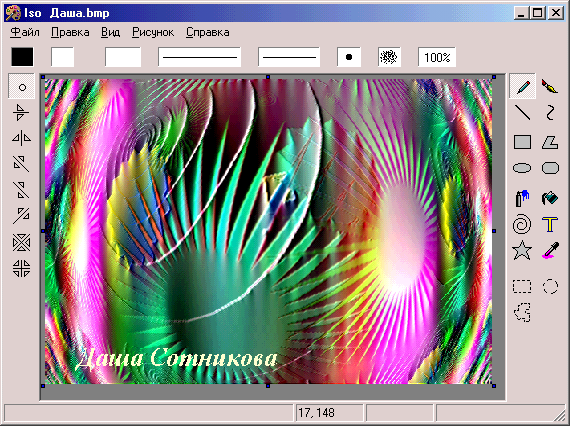
Task: Click the bottom-right canvas corner handle
Action: tap(494, 386)
